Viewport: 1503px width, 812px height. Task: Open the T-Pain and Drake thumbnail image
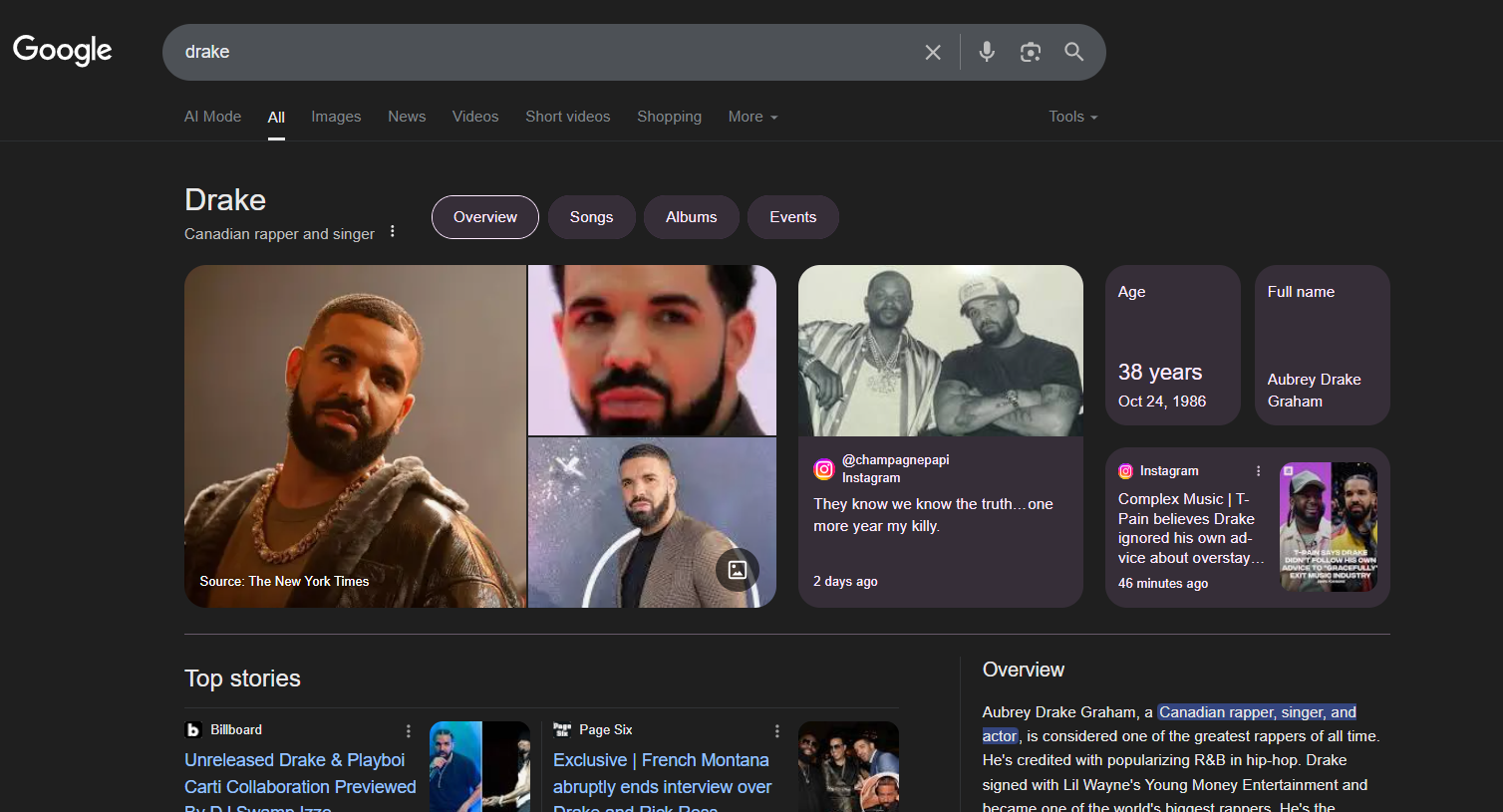[1329, 527]
